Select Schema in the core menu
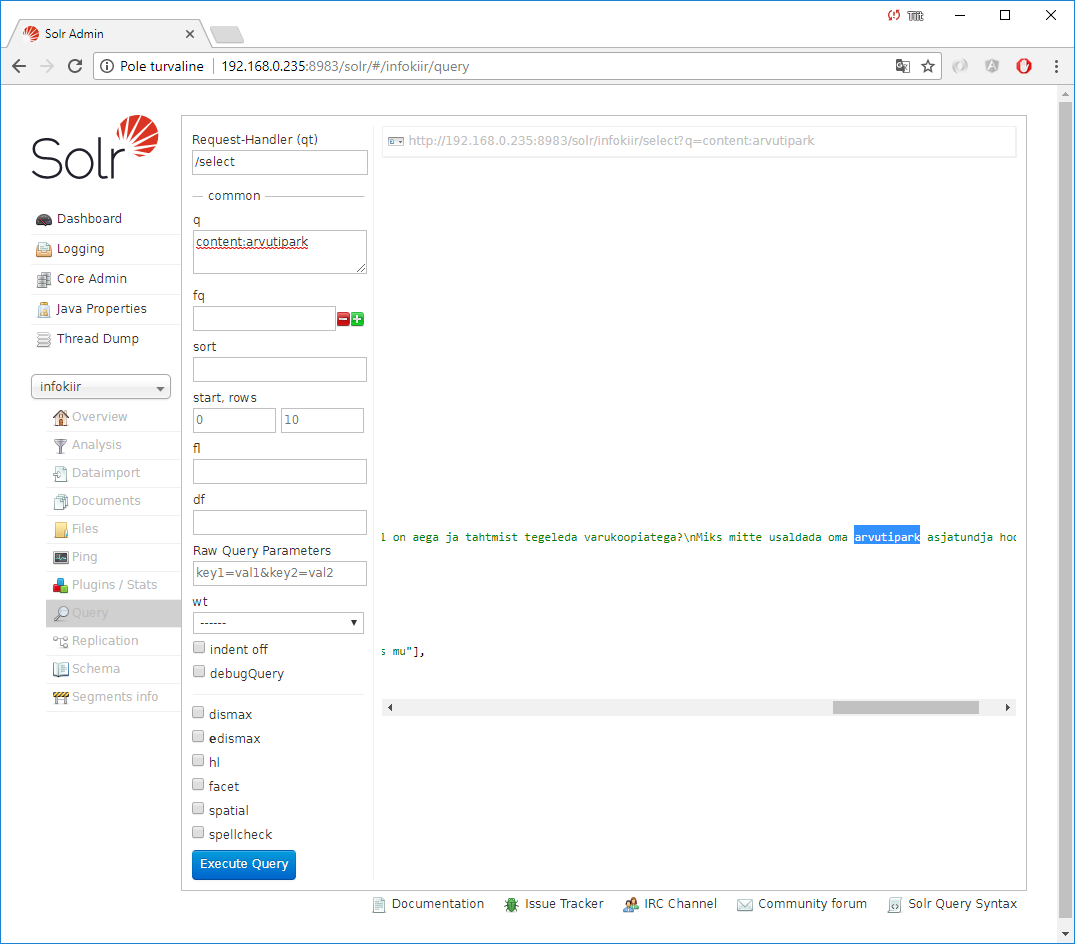 pyautogui.click(x=95, y=669)
